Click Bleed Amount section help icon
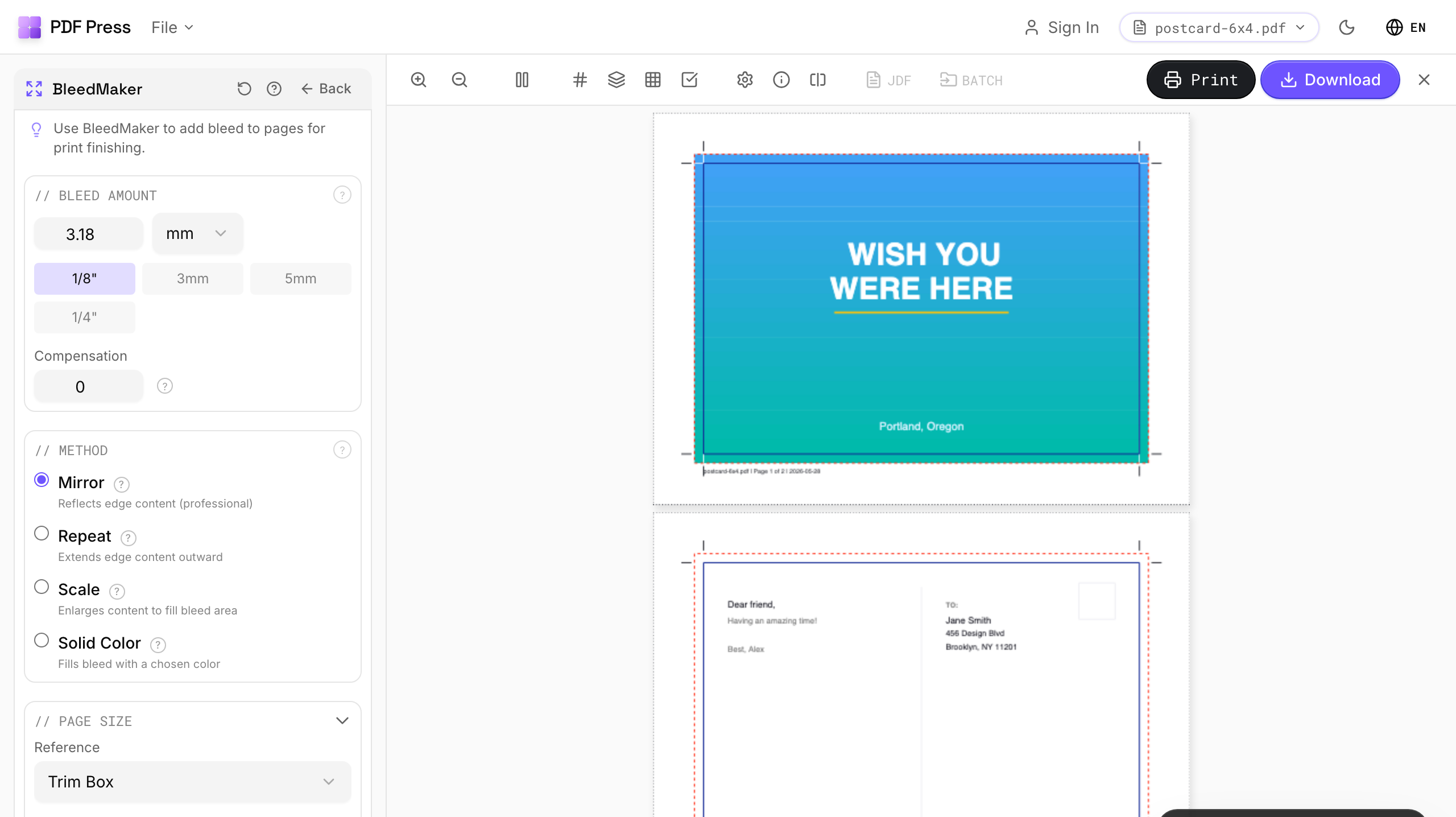Screen dimensions: 1456x817 (342, 195)
